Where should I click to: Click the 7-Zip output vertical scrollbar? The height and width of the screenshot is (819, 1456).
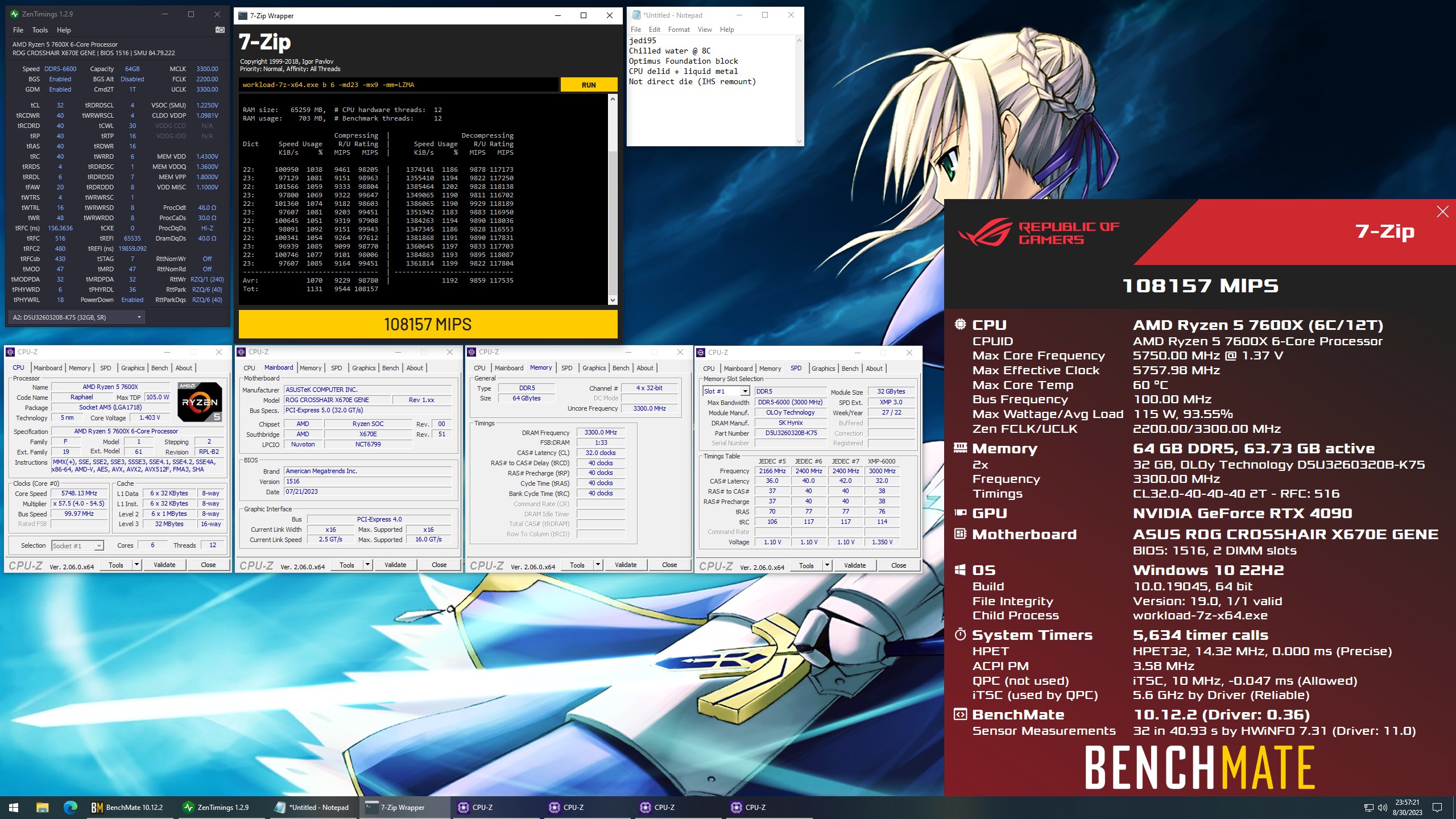613,199
